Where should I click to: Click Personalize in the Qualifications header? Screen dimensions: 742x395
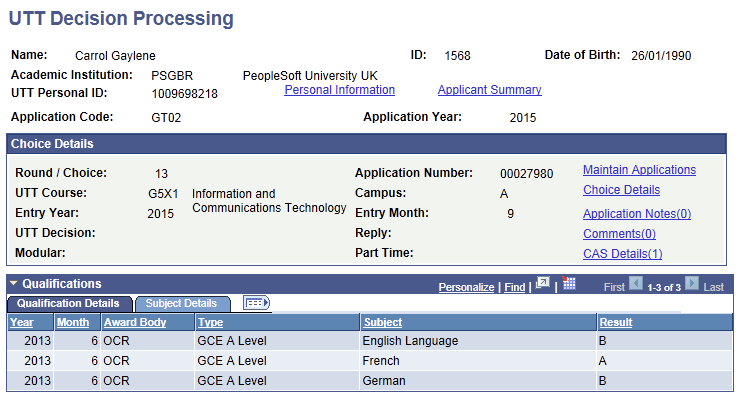point(466,287)
